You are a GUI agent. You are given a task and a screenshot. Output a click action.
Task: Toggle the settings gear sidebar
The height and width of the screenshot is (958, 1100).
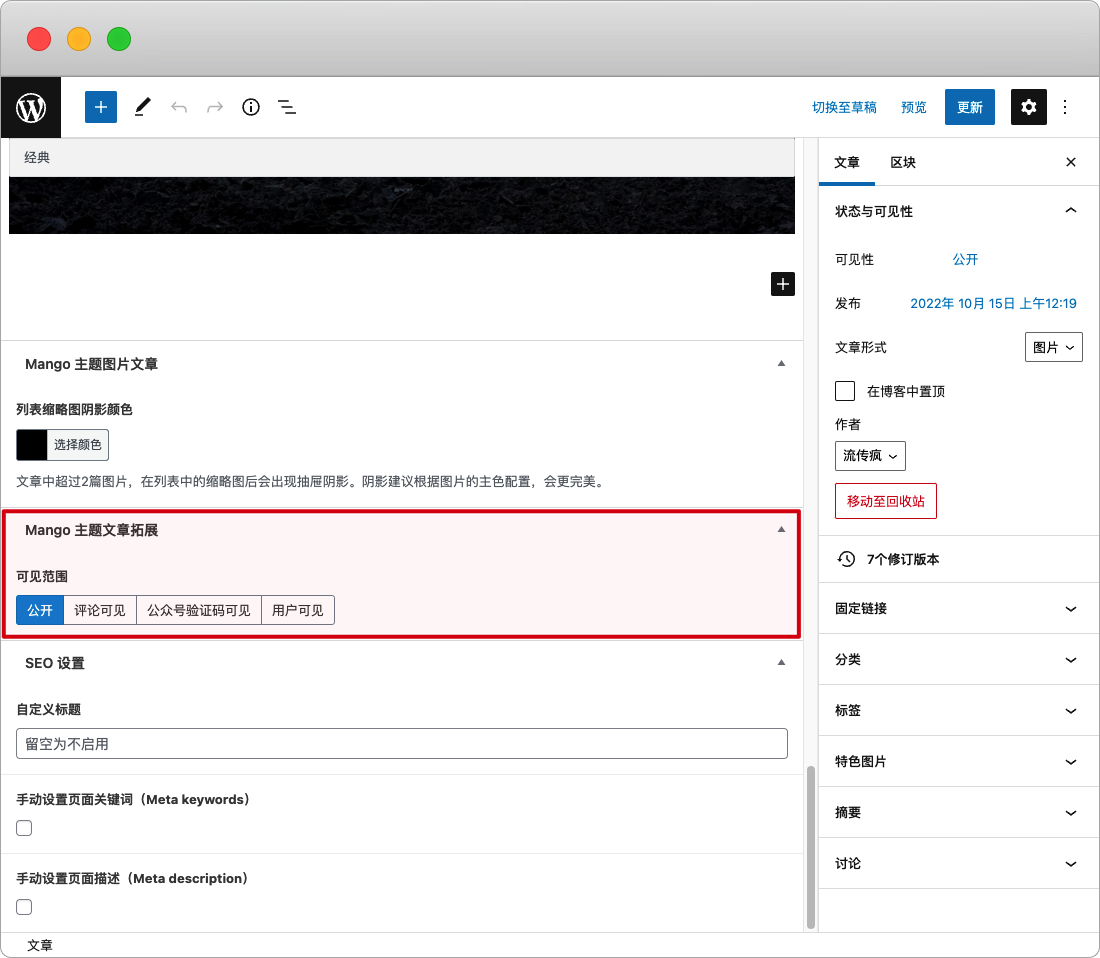(1028, 107)
